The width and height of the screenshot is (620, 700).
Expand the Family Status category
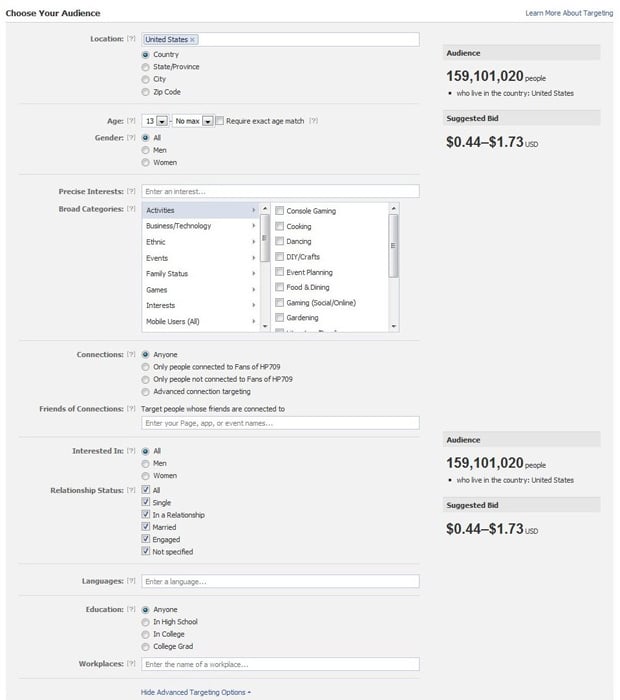200,274
